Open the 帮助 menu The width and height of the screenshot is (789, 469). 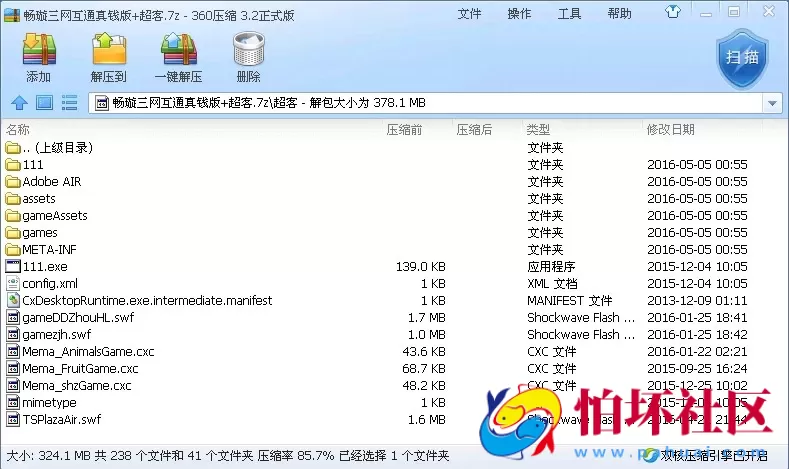pyautogui.click(x=619, y=14)
